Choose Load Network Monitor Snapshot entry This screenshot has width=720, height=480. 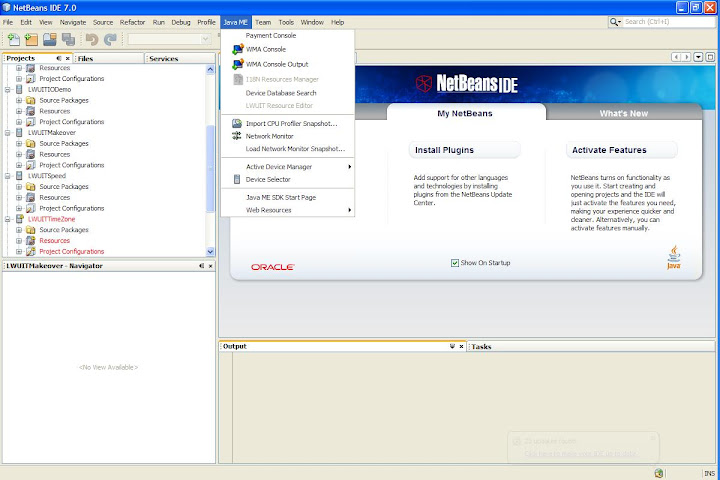(x=287, y=148)
